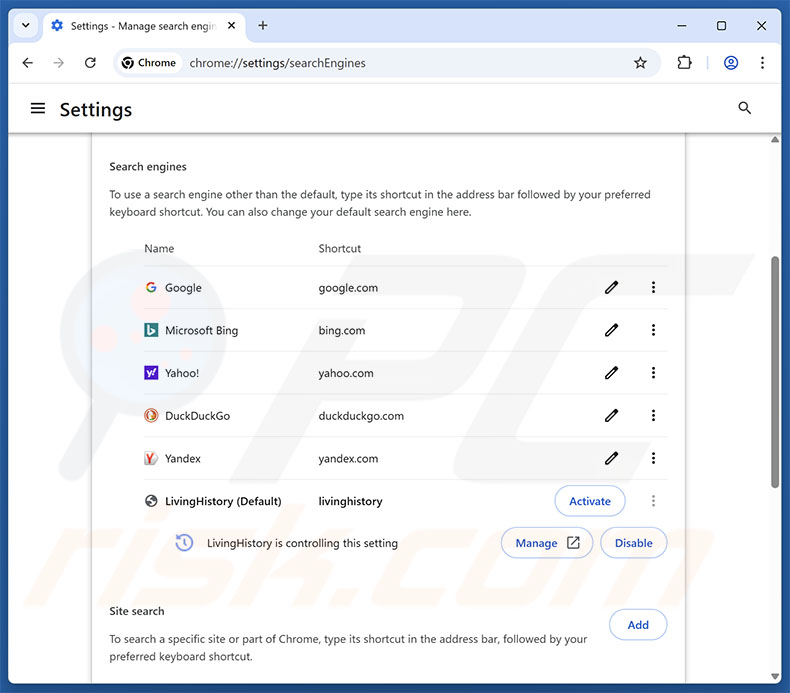Open Chrome three-dot main menu

click(762, 63)
